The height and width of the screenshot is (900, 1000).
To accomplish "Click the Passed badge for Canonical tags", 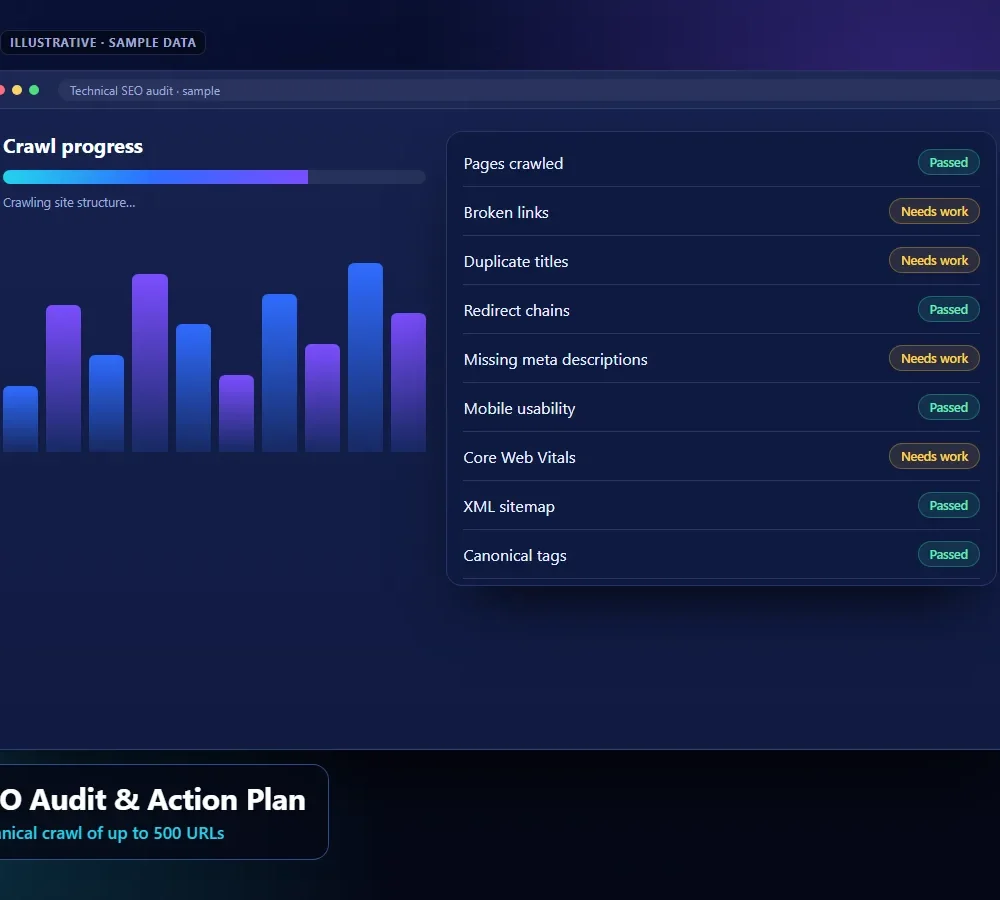I will pos(948,554).
